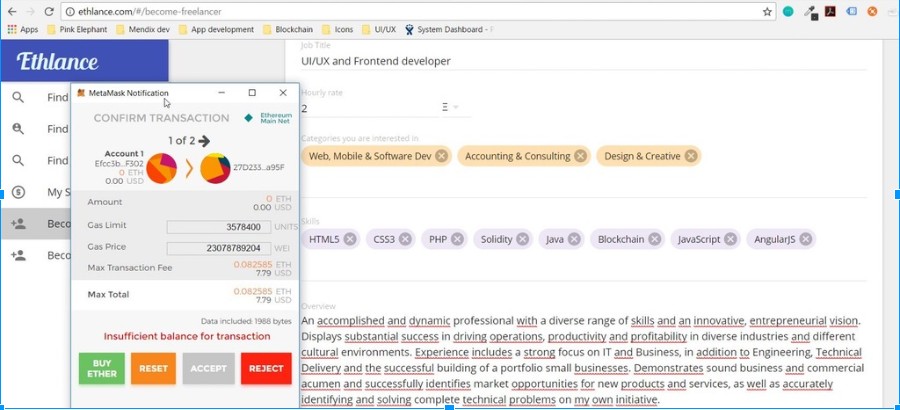Click the Web, Mobile & Software Dev chip label
The height and width of the screenshot is (410, 900).
tap(370, 156)
